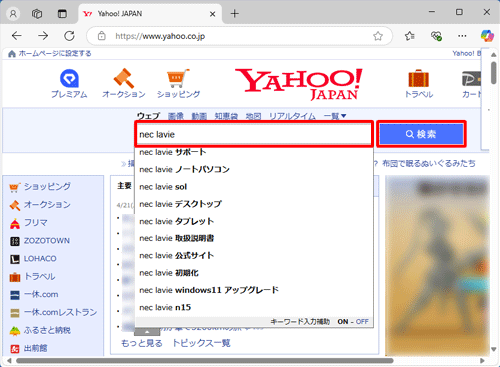This screenshot has height=367, width=500.
Task: Select the 知恵袋 search tab
Action: 226,116
